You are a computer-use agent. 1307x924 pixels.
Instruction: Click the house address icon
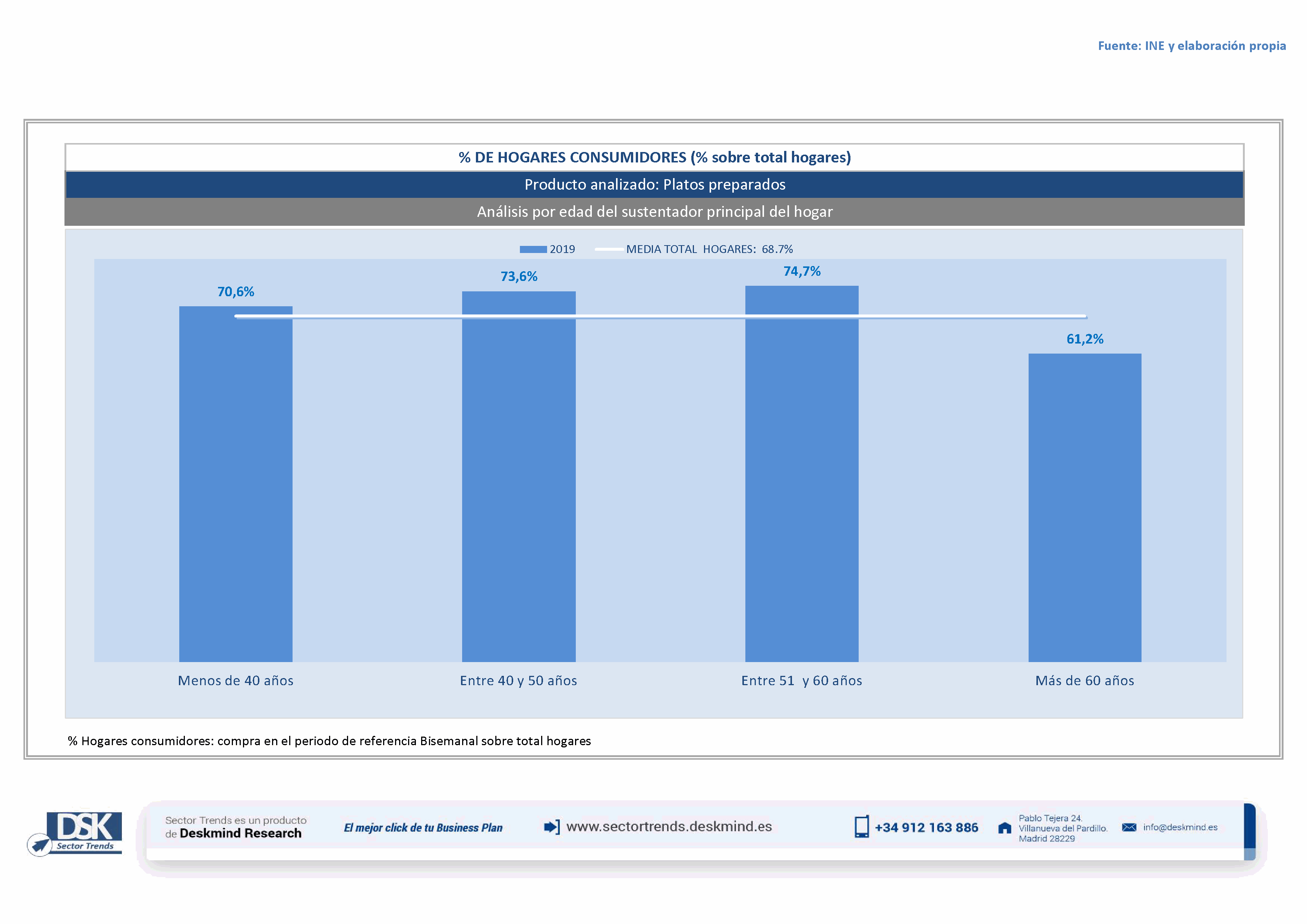(1005, 828)
